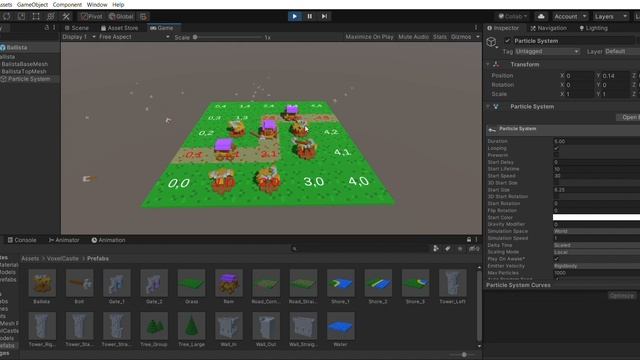
Task: Click search by type icon in Project
Action: 436,248
